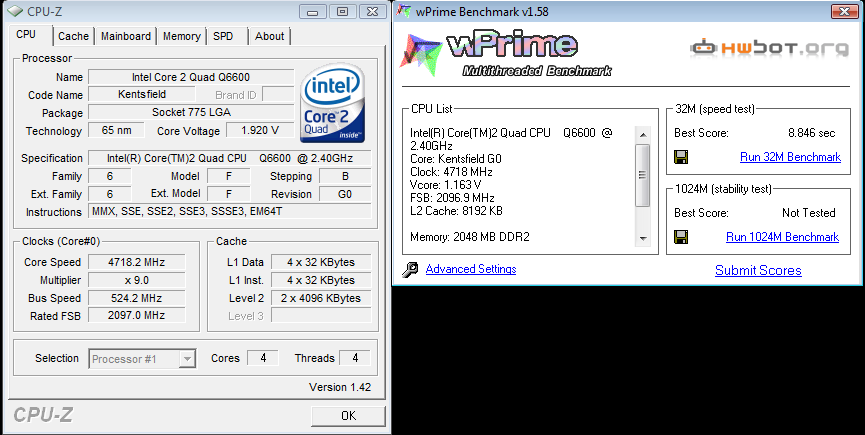Screen dimensions: 865x435
Task: Click the Code Name value Kentsfield
Action: (142, 94)
